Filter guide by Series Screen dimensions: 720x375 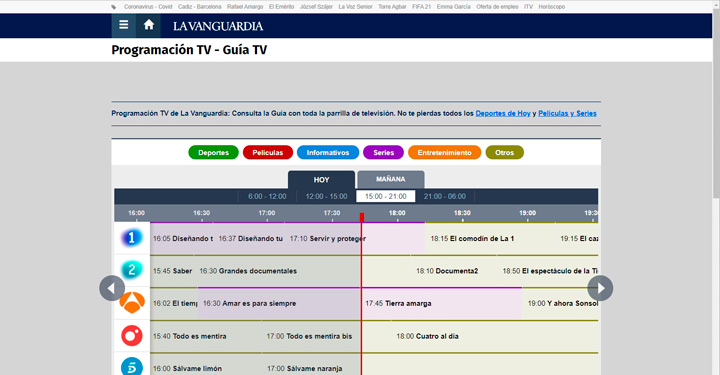click(x=383, y=152)
